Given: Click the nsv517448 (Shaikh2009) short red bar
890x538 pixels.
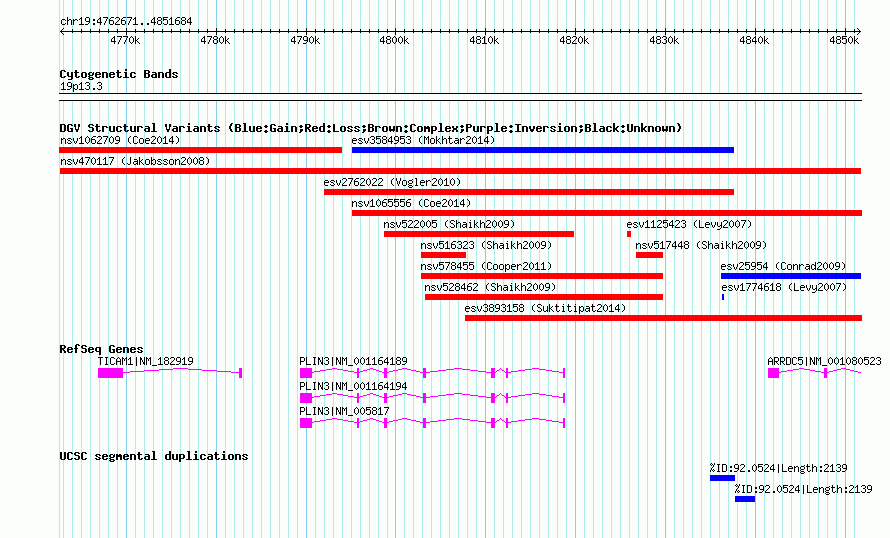Looking at the screenshot, I should 649,255.
